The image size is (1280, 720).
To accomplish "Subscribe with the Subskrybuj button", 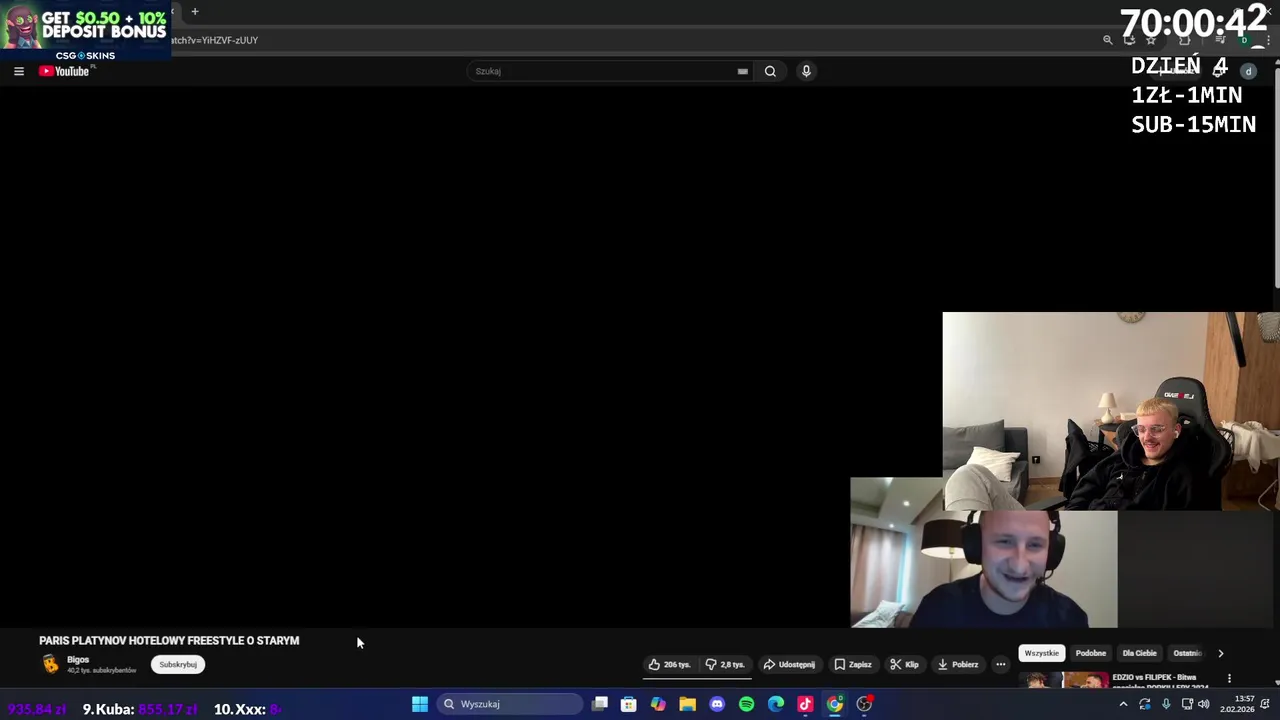I will point(178,664).
